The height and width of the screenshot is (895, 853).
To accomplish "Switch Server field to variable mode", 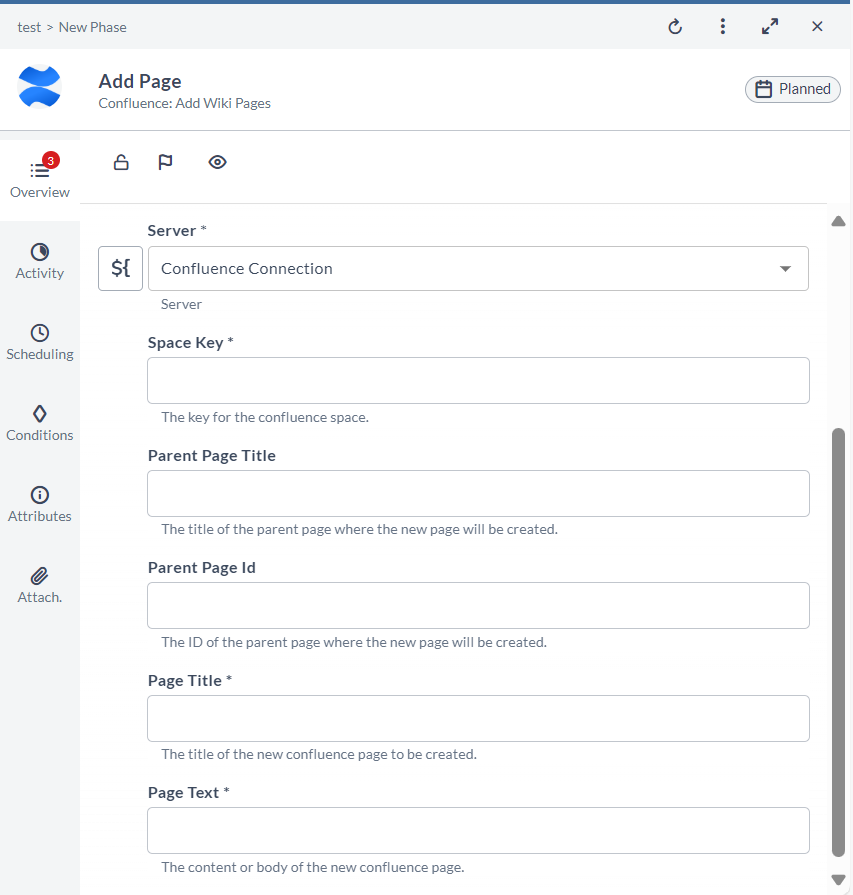I will tap(120, 268).
